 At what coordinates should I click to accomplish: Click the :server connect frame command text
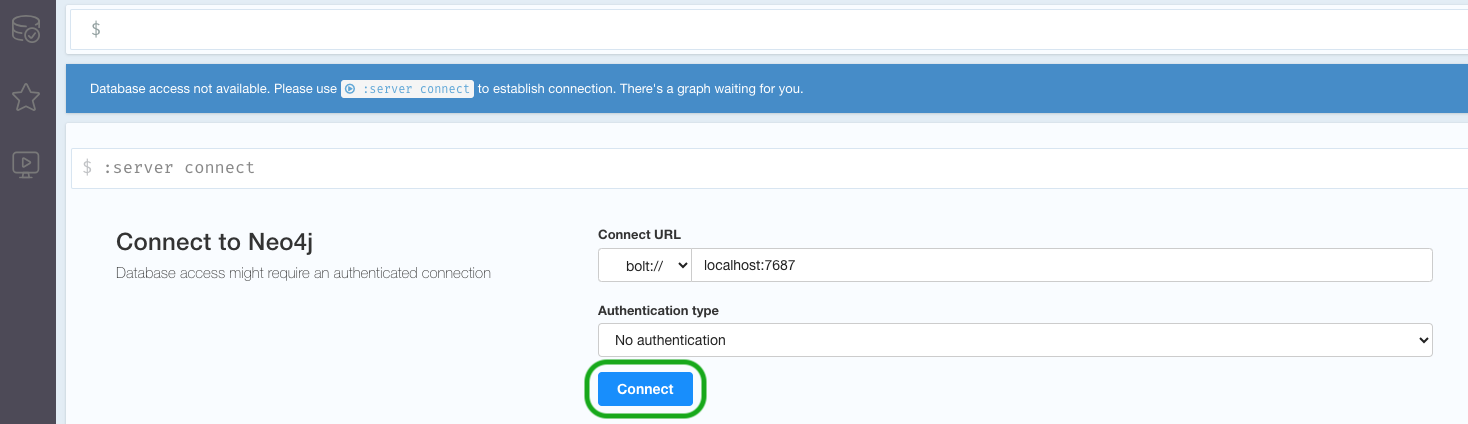179,167
